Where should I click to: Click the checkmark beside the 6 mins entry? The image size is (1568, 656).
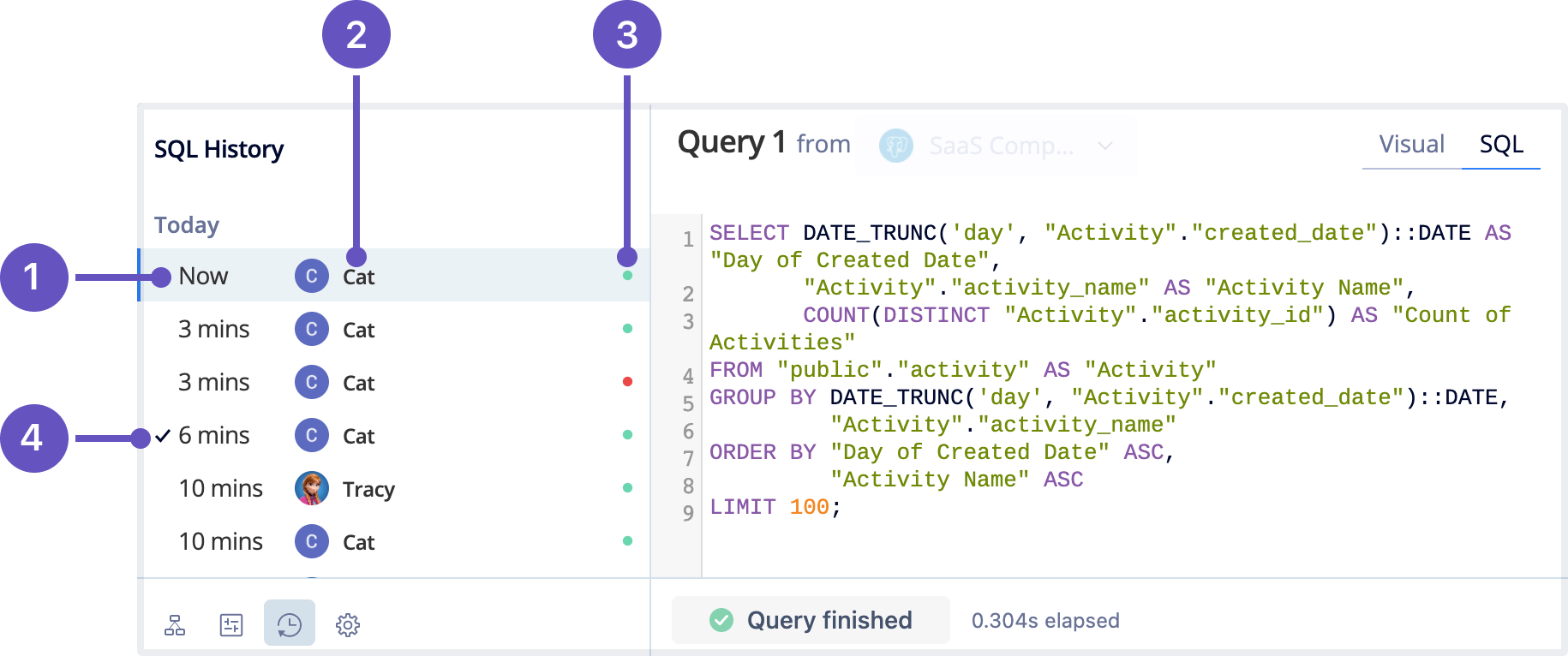[161, 435]
